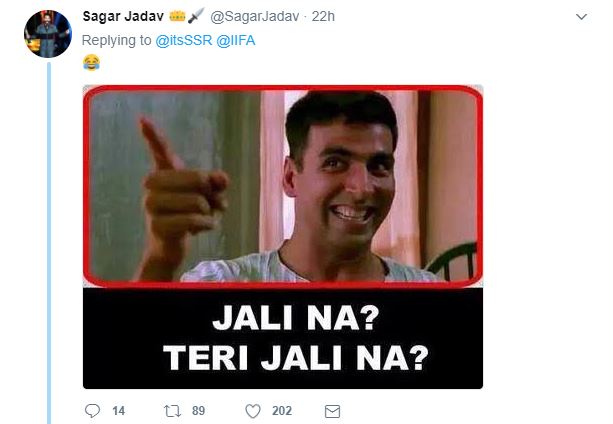
Task: Open Sagar Jadav's round profile avatar
Action: click(x=48, y=34)
